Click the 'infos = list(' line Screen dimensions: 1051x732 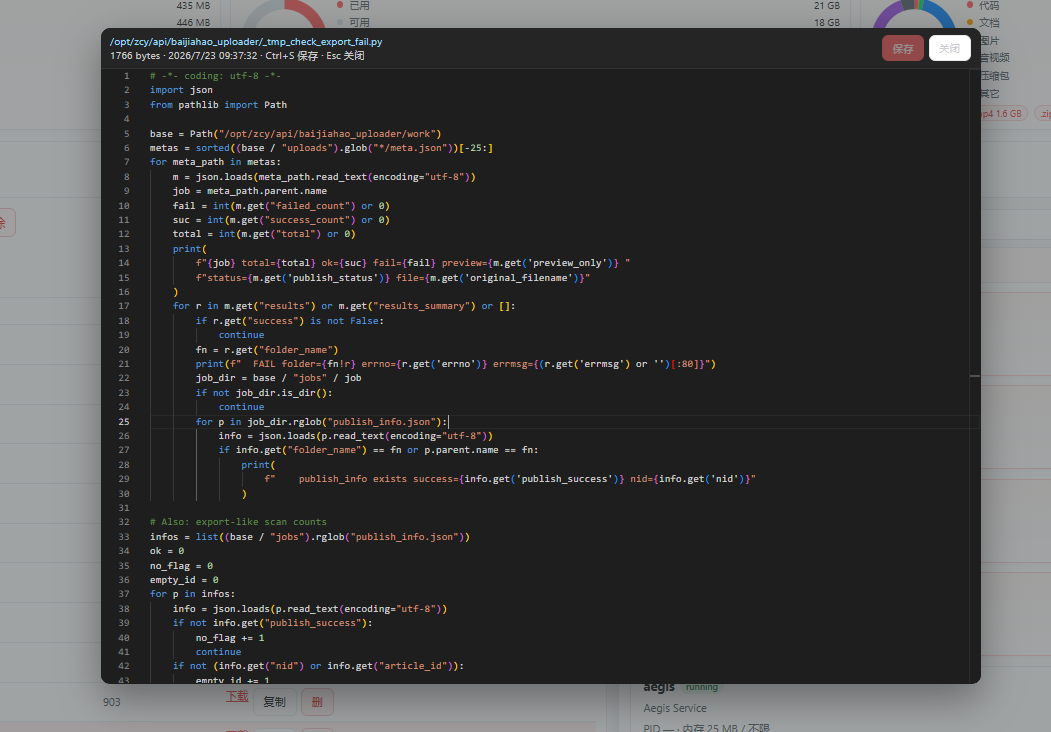pyautogui.click(x=310, y=537)
